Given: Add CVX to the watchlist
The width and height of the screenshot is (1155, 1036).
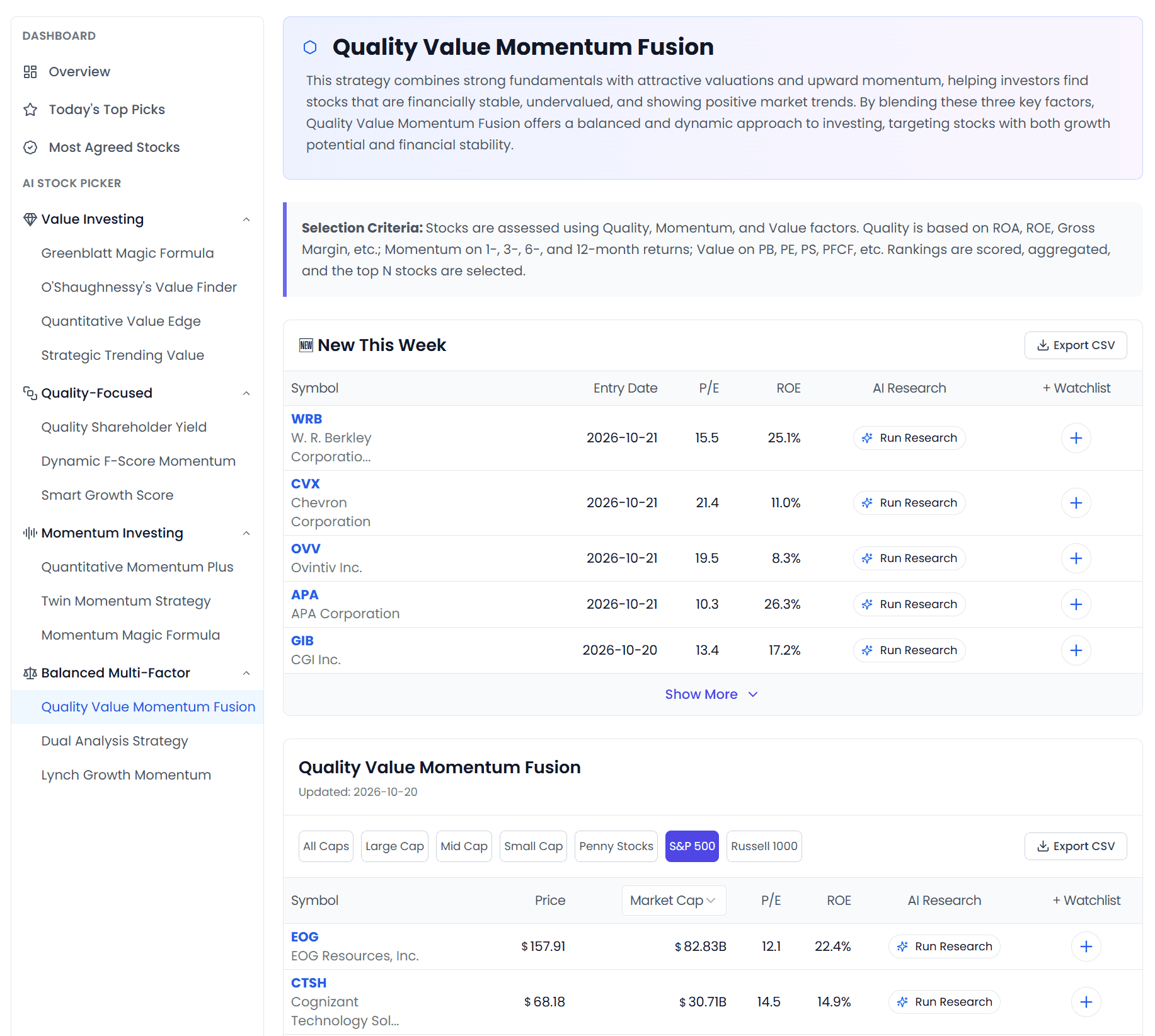Looking at the screenshot, I should [x=1076, y=503].
